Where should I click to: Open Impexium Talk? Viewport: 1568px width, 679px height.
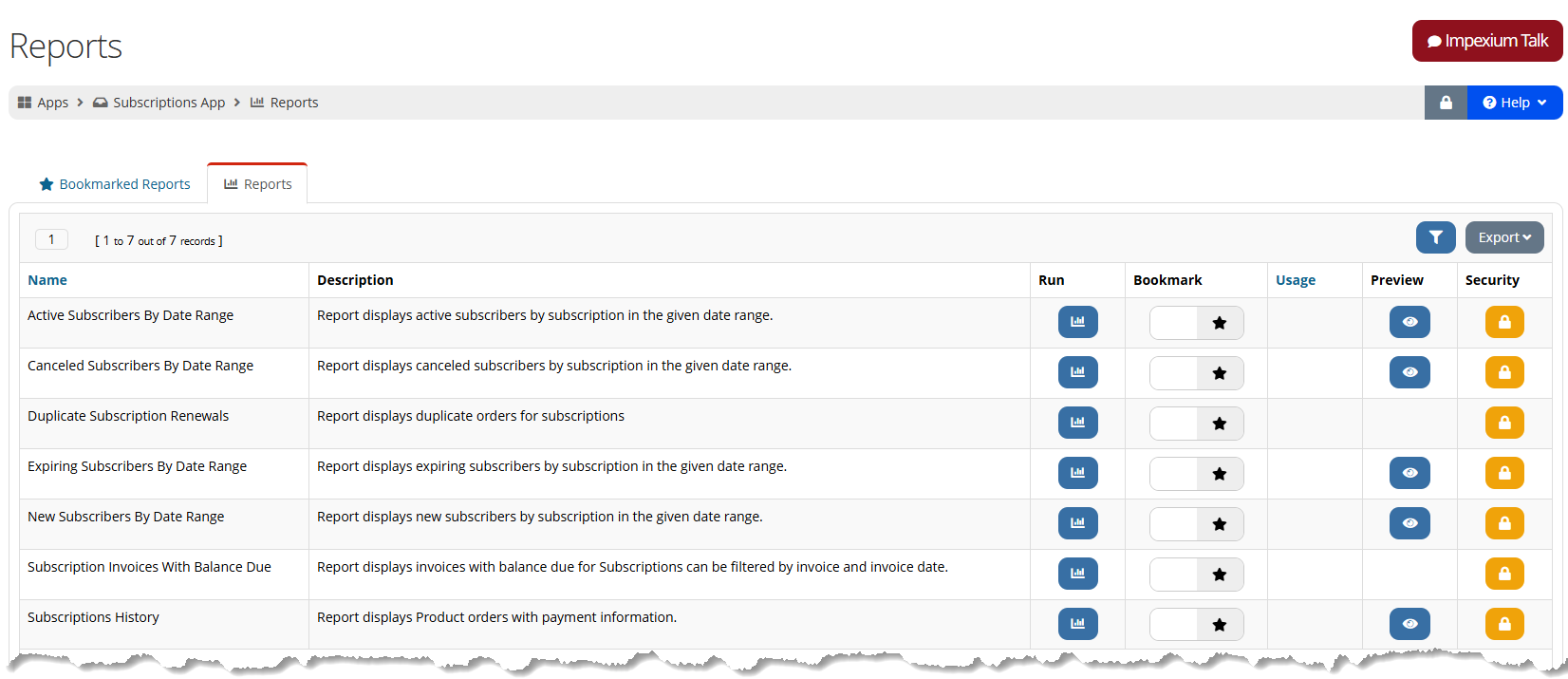click(1487, 41)
